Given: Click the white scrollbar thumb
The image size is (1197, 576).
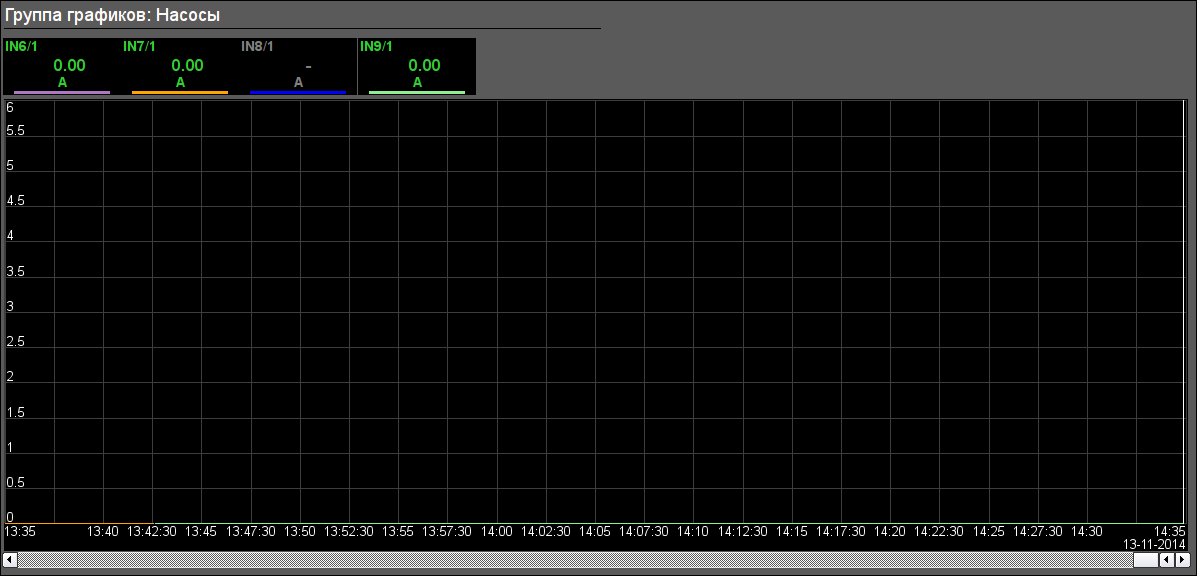Looking at the screenshot, I should click(1145, 560).
